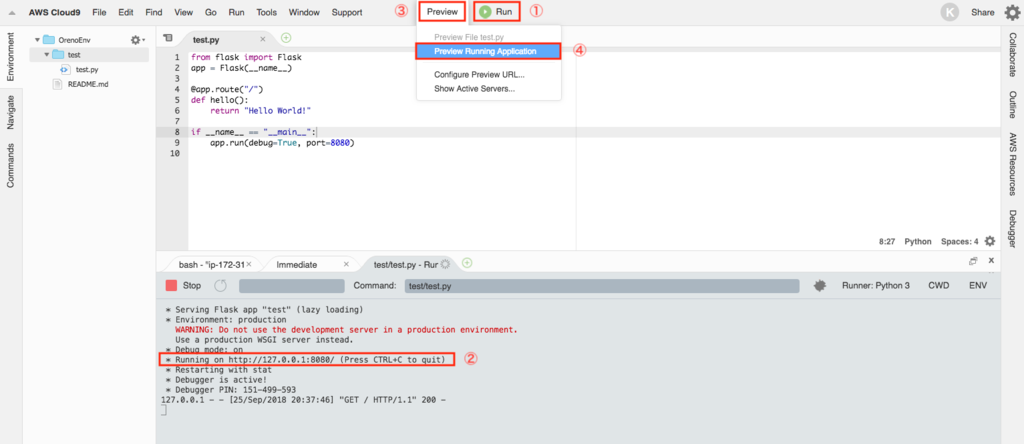This screenshot has width=1024, height=444.
Task: Open the CWD selector
Action: (x=939, y=286)
